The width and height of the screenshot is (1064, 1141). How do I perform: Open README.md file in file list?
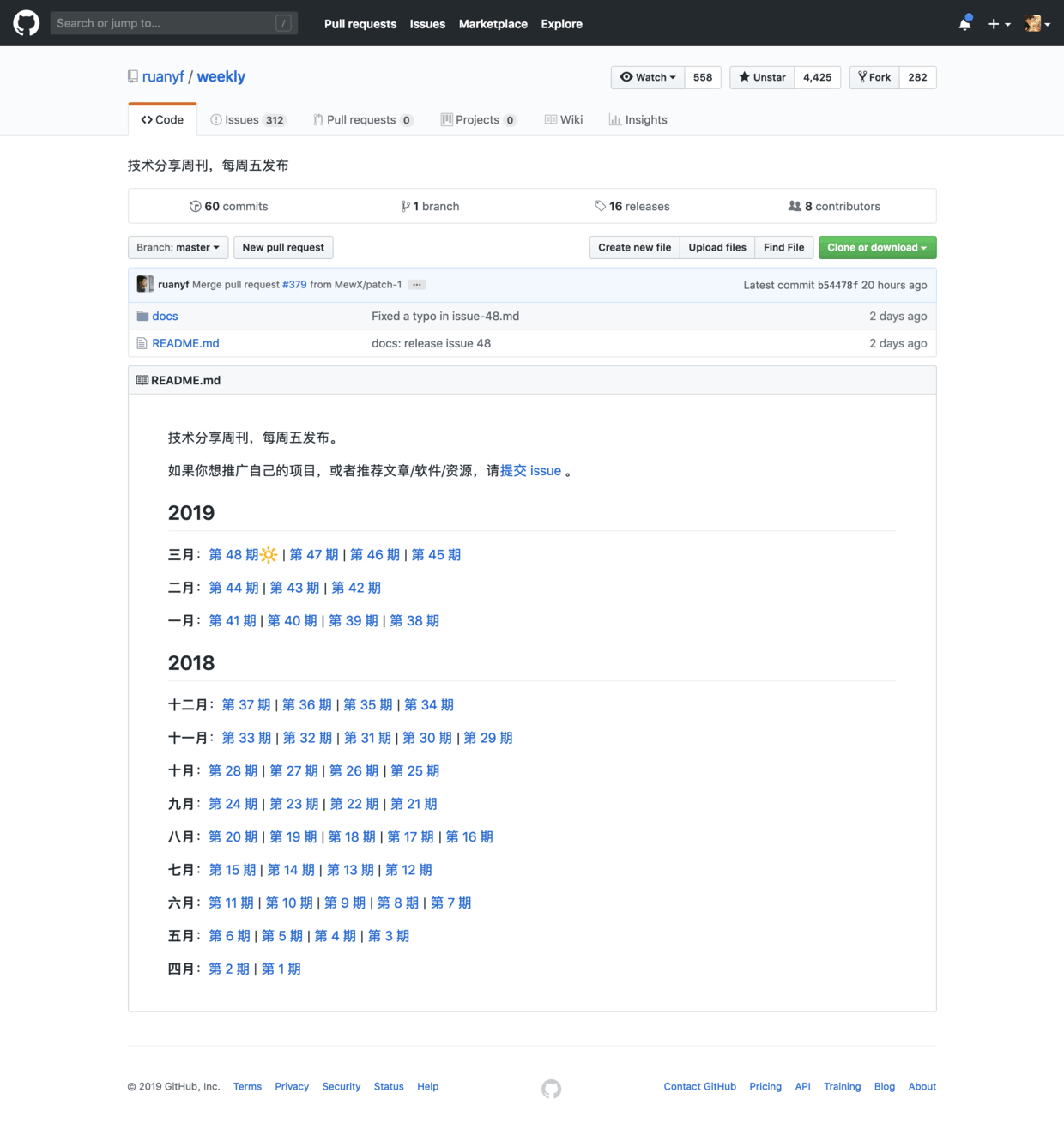[x=185, y=343]
